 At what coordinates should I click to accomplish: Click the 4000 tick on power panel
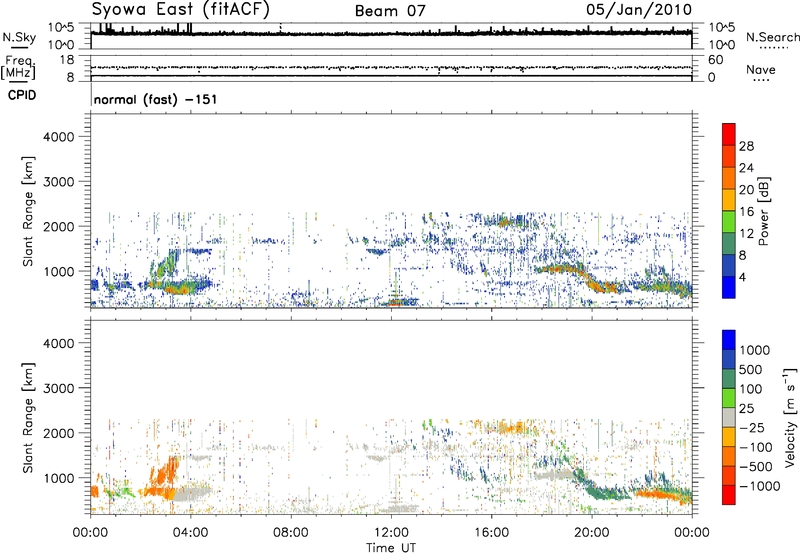[58, 137]
